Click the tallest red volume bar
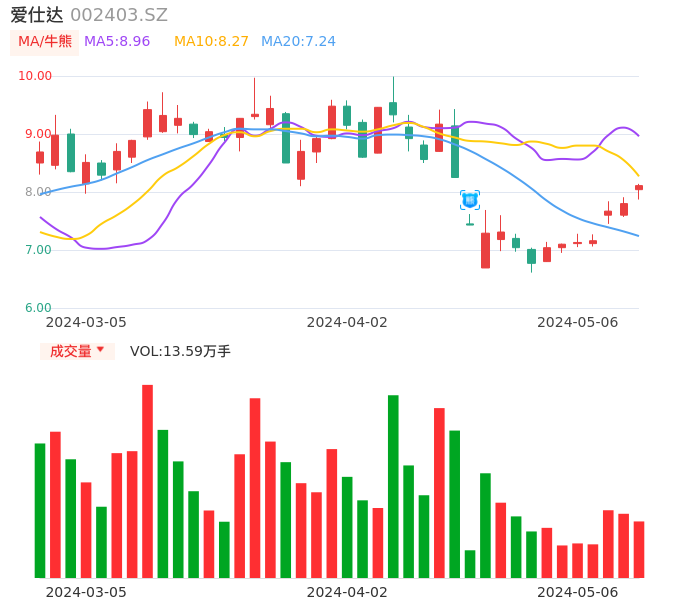This screenshot has width=686, height=606. click(x=147, y=480)
